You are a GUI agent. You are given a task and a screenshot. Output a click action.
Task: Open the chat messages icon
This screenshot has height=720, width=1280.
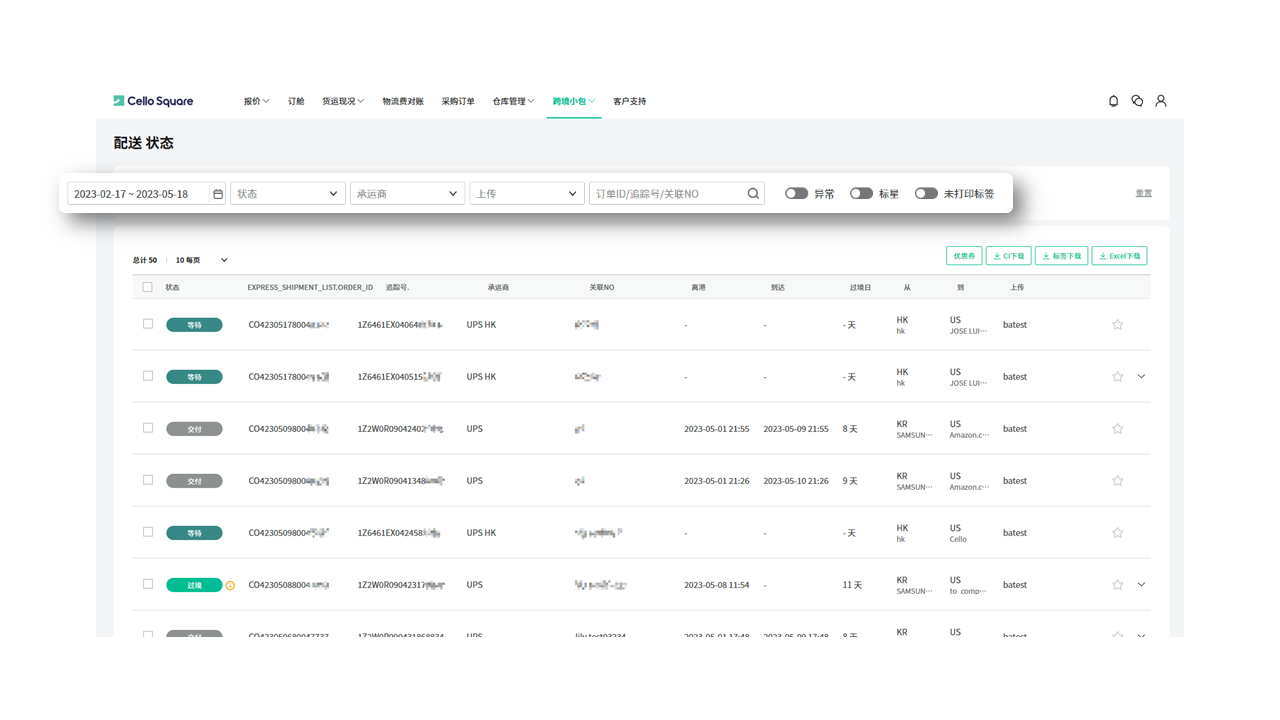point(1137,101)
